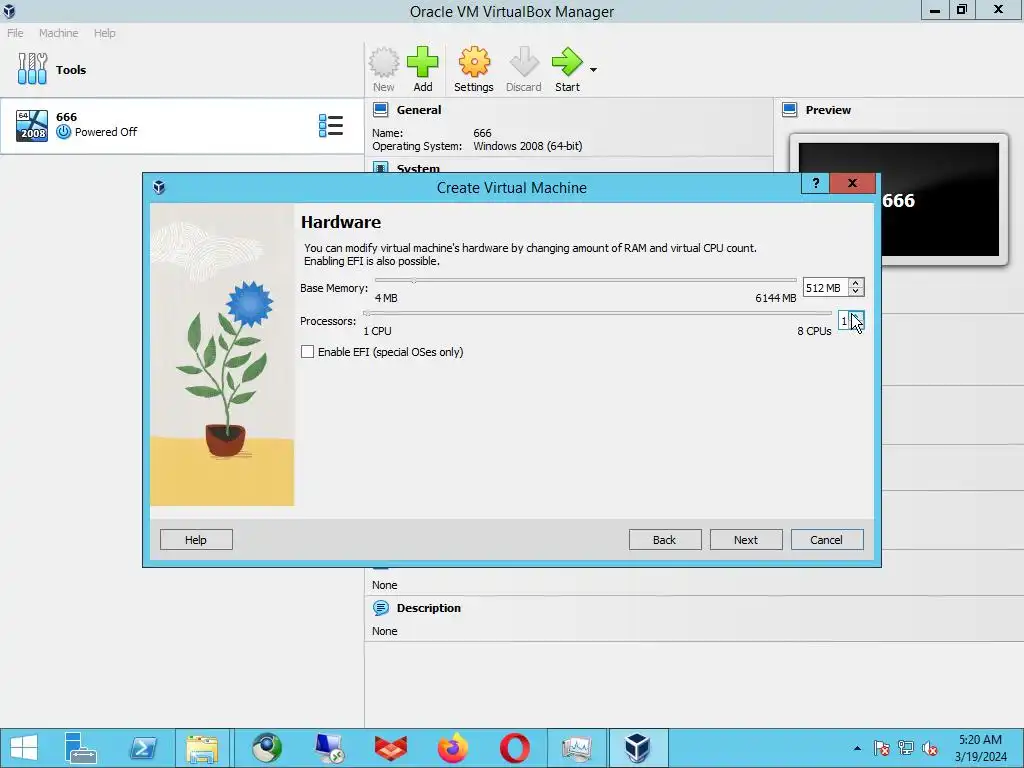The width and height of the screenshot is (1024, 768).
Task: Click the 512 MB memory input field
Action: pos(825,287)
